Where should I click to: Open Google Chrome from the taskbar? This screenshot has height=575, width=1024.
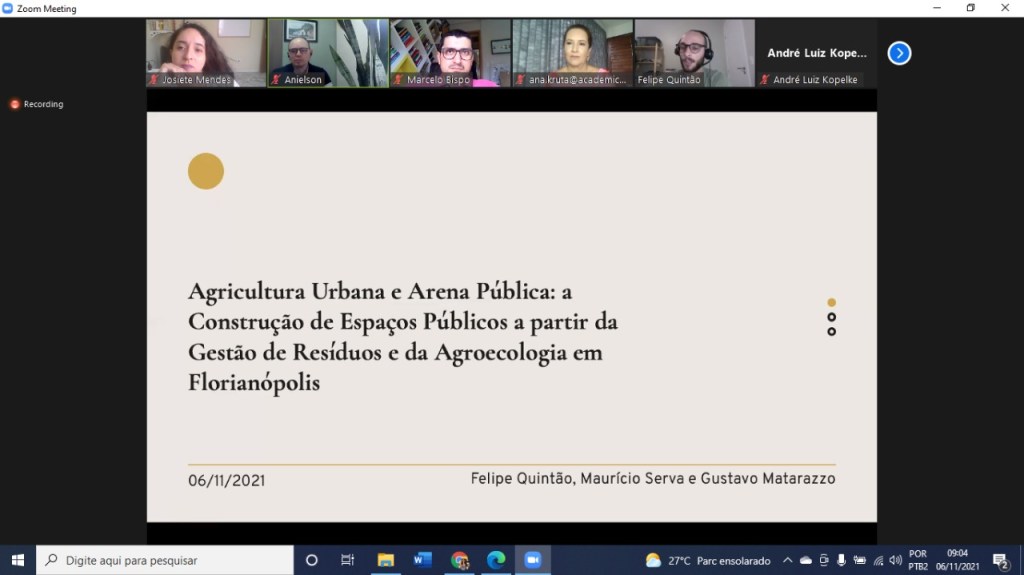pyautogui.click(x=459, y=560)
